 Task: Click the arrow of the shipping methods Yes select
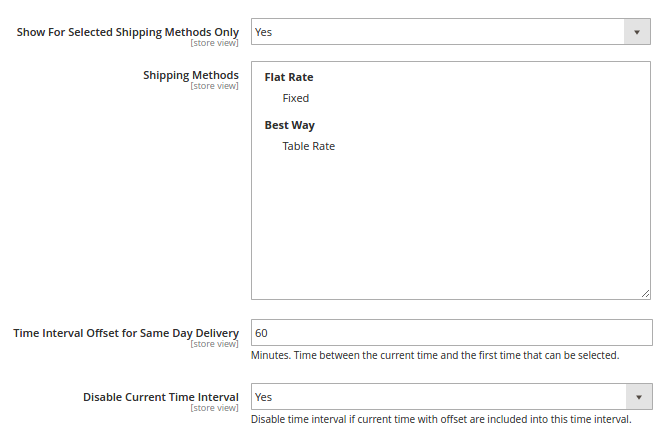639,32
